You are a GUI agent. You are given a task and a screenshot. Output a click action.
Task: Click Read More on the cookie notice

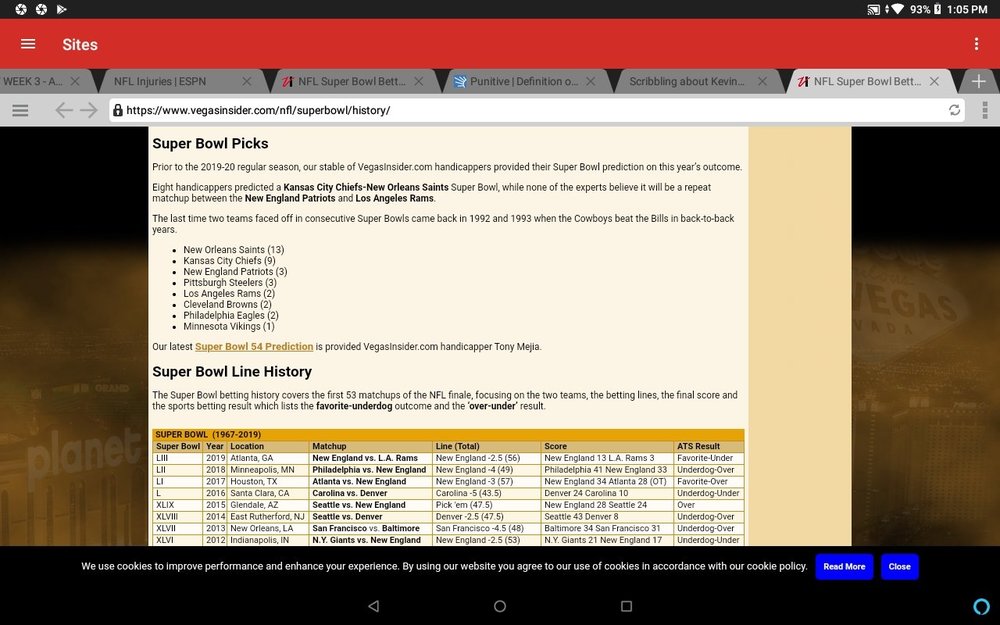pyautogui.click(x=844, y=567)
